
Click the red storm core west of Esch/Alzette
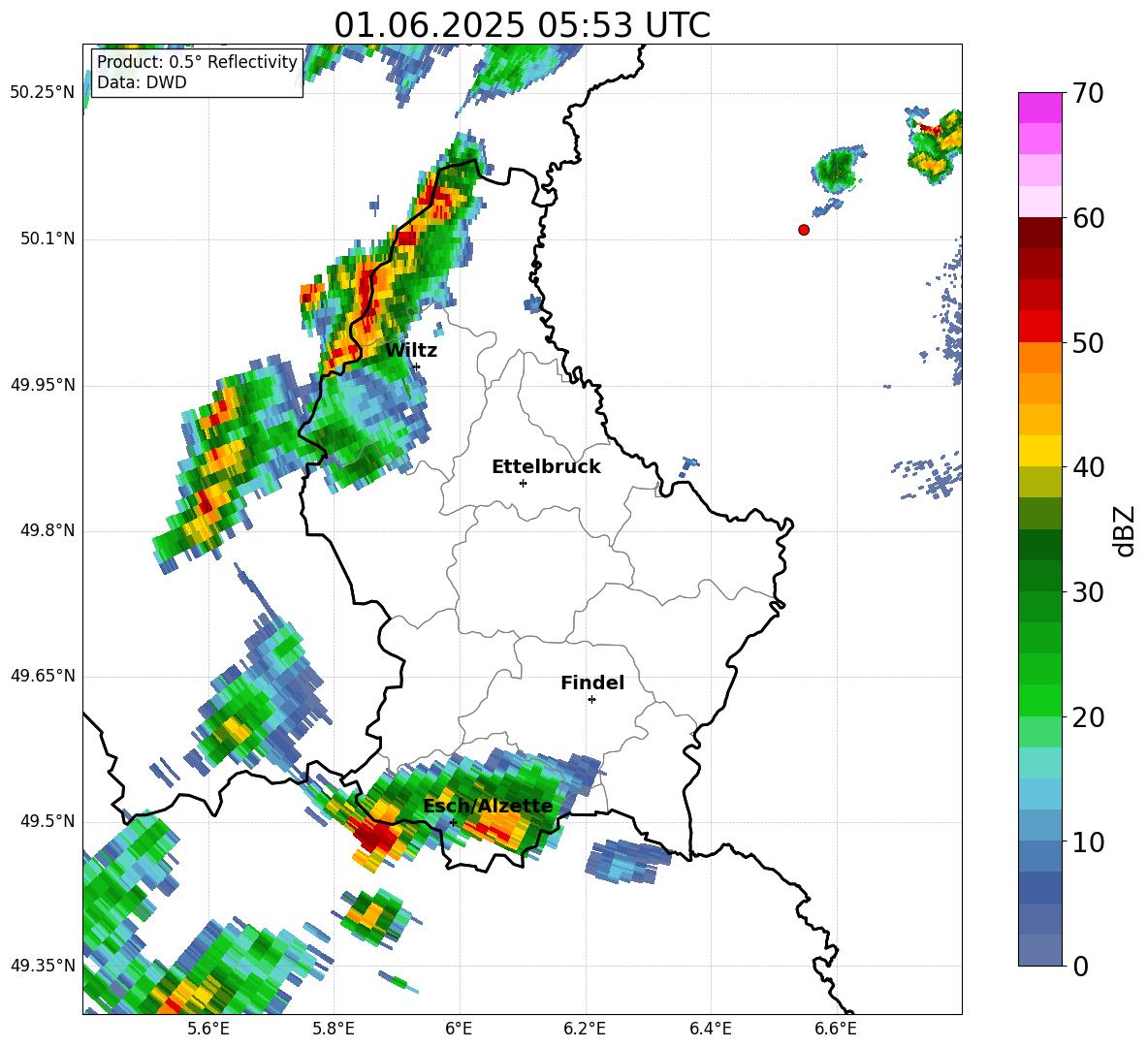click(x=375, y=834)
